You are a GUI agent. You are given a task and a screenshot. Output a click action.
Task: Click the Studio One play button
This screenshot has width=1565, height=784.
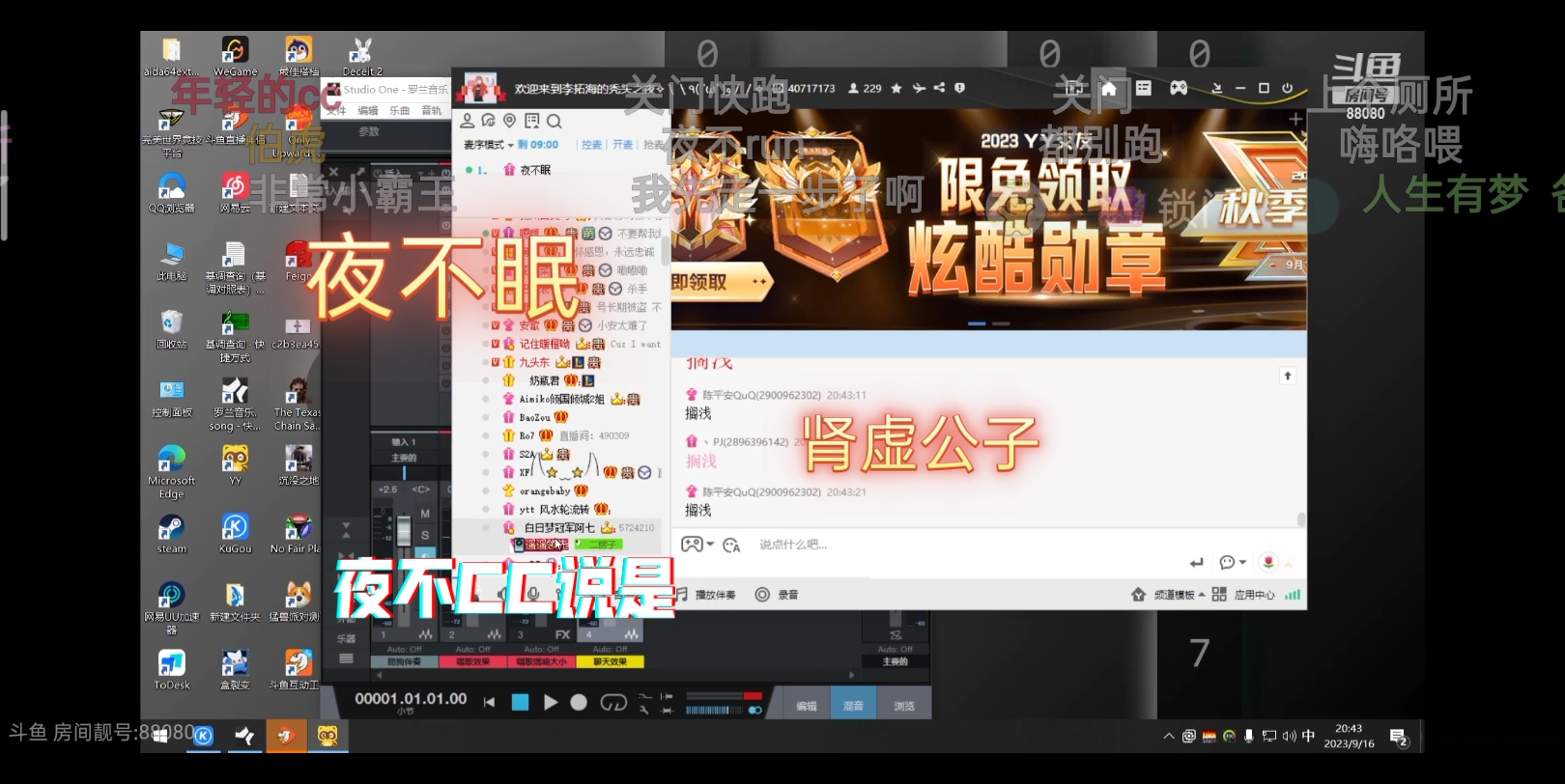point(551,702)
